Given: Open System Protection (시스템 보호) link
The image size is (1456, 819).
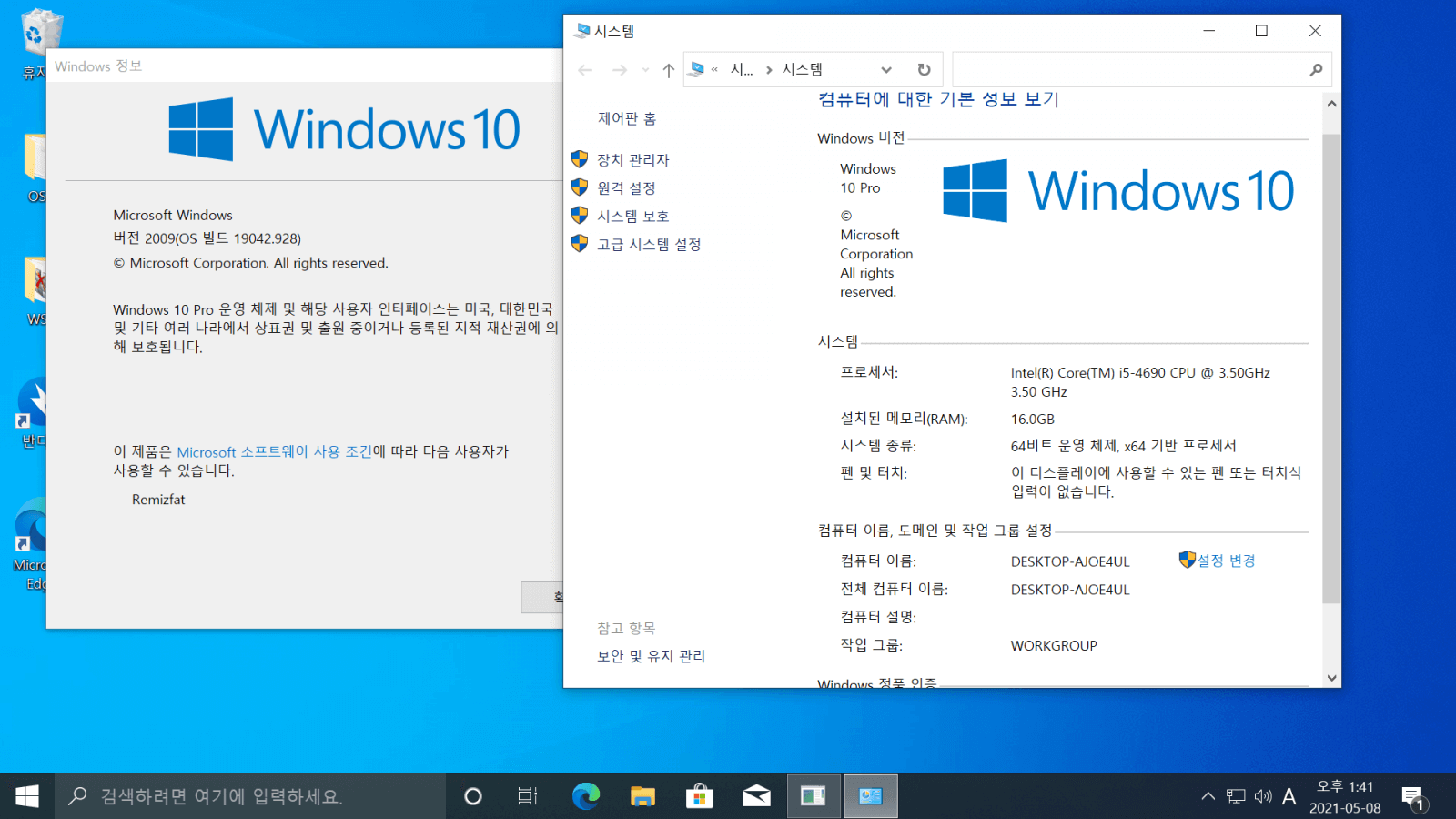Looking at the screenshot, I should point(632,217).
